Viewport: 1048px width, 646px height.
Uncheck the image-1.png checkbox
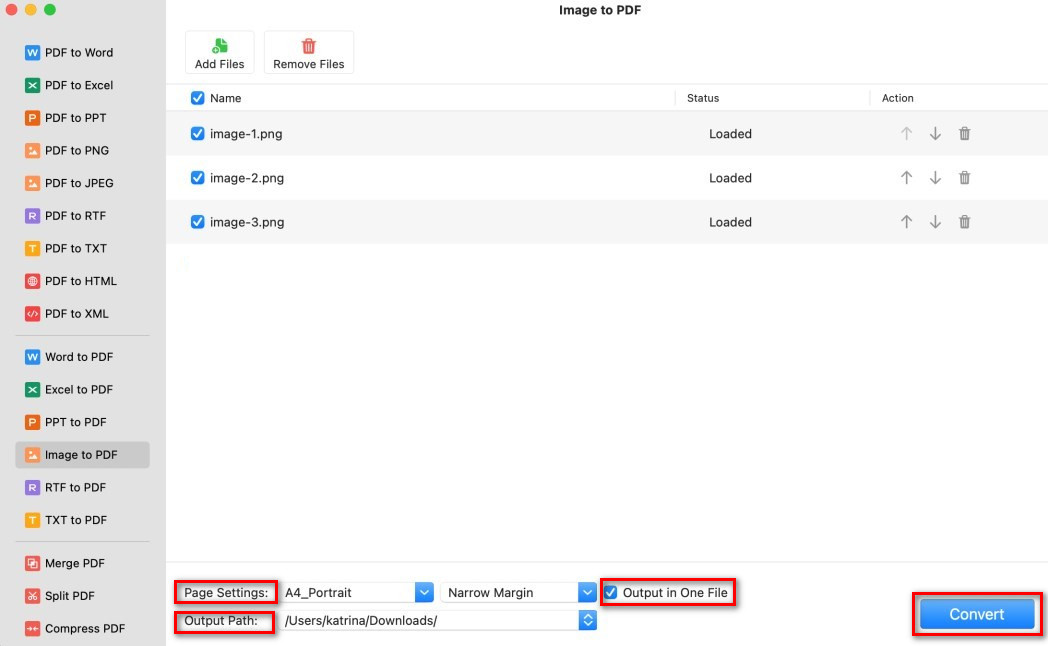click(x=197, y=133)
